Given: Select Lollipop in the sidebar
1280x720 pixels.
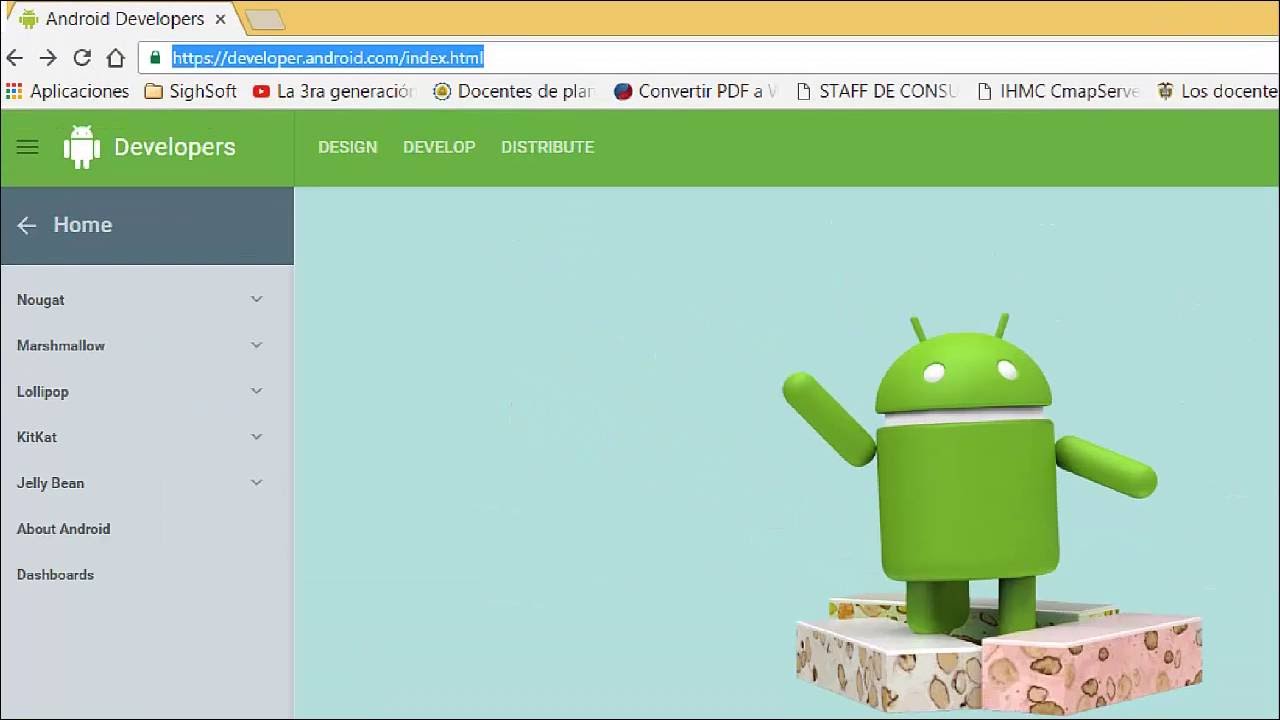Looking at the screenshot, I should tap(43, 392).
